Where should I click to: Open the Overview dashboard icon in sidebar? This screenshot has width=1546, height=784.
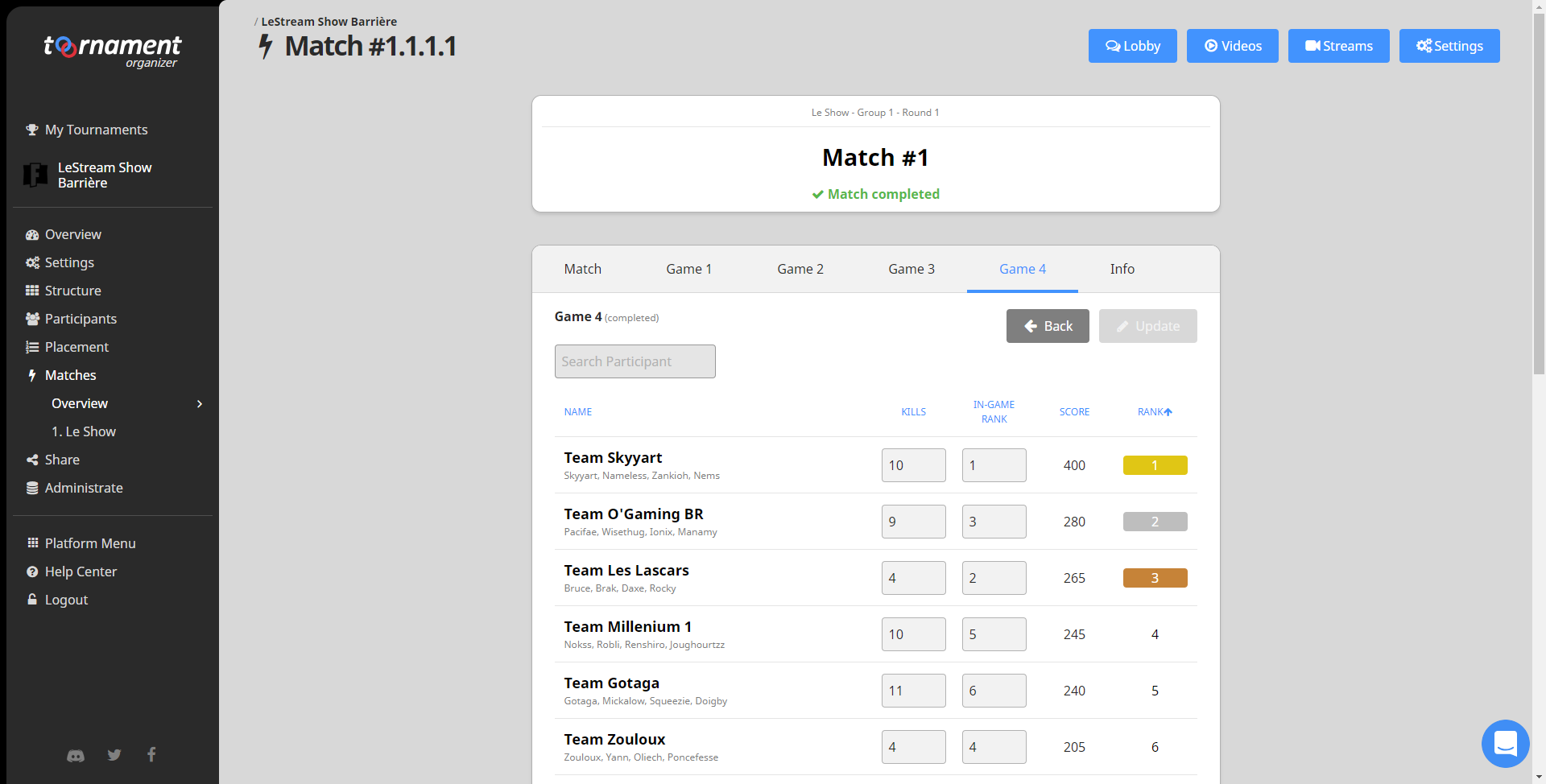click(32, 234)
